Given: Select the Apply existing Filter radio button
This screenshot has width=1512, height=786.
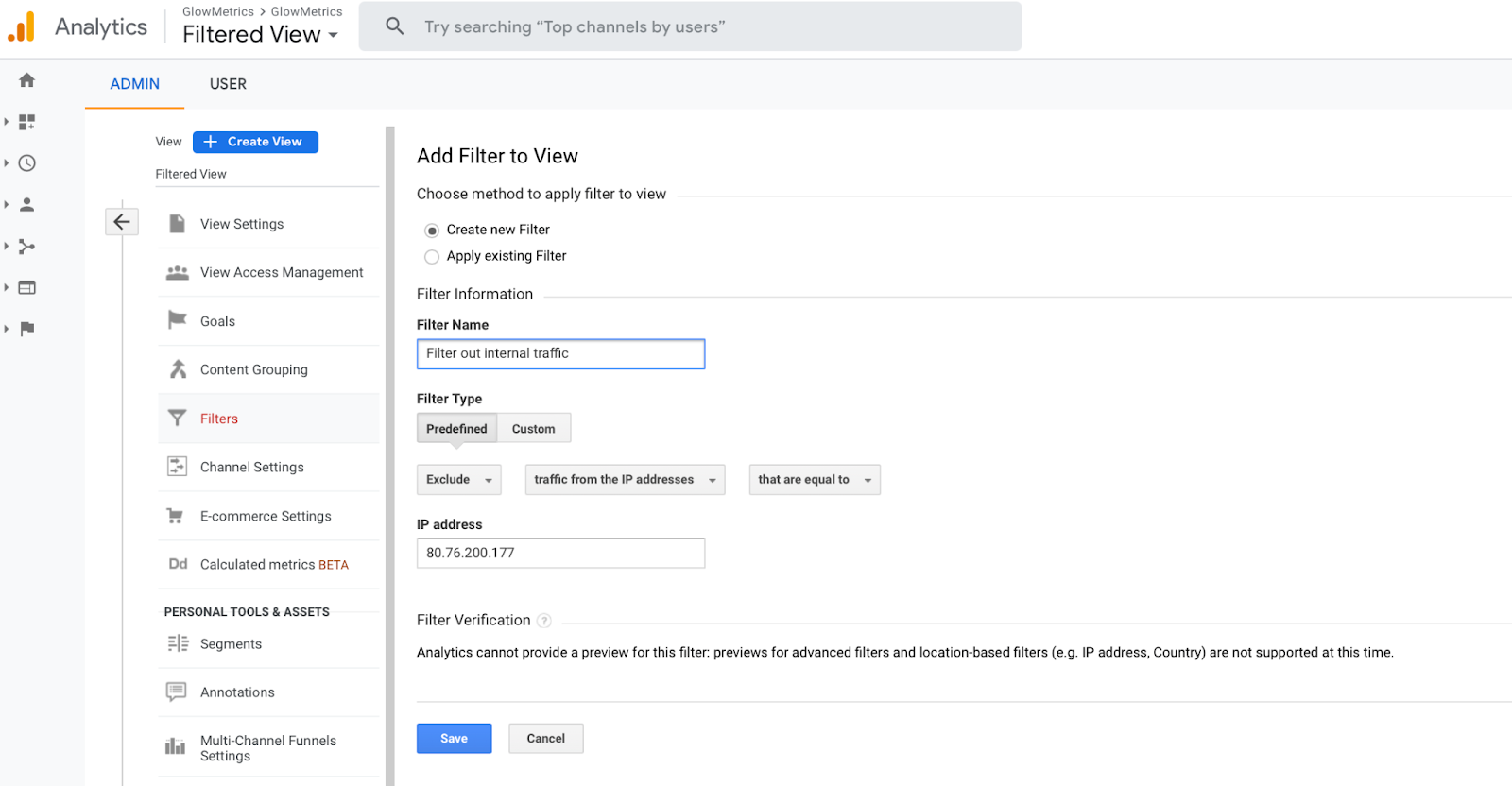Looking at the screenshot, I should tap(432, 257).
